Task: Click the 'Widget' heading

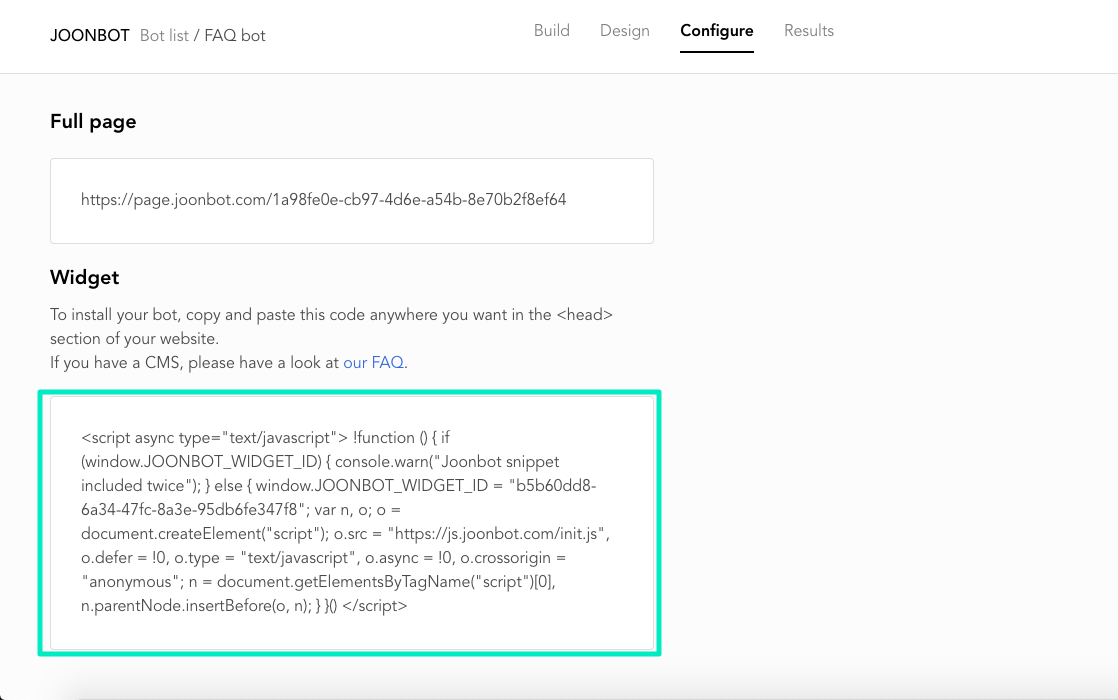Action: pos(84,277)
